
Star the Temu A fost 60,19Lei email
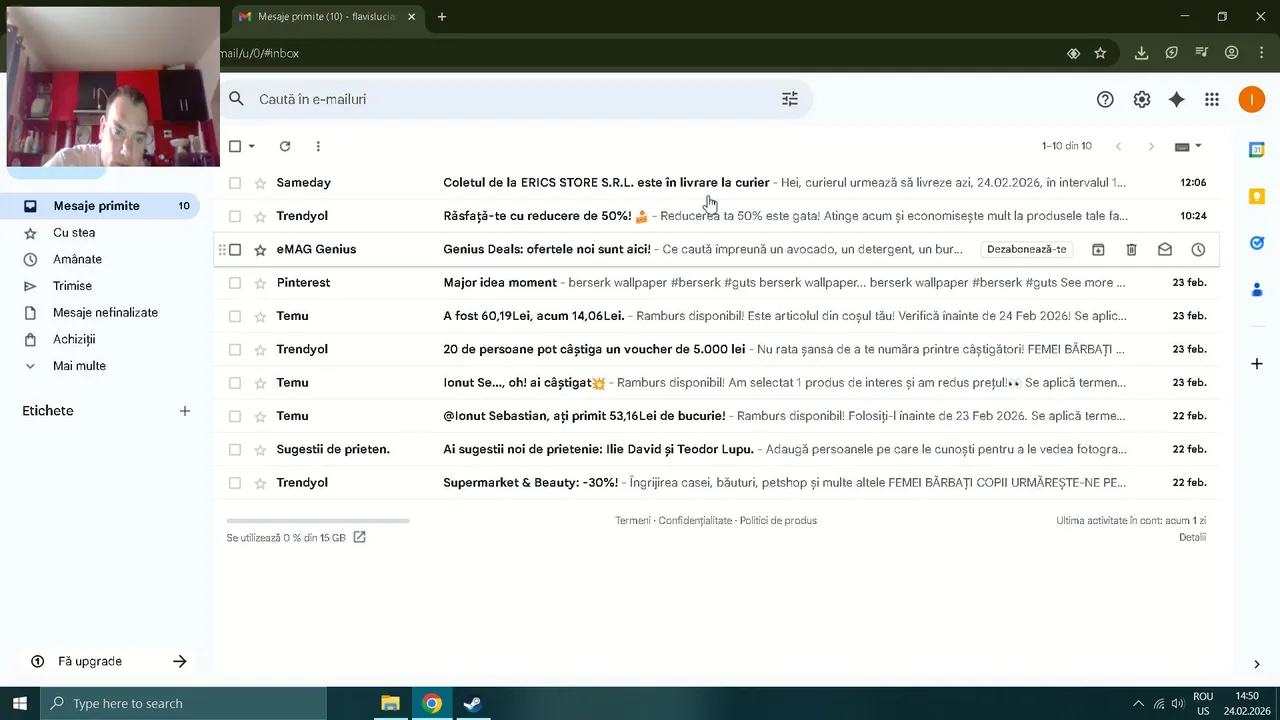[260, 316]
